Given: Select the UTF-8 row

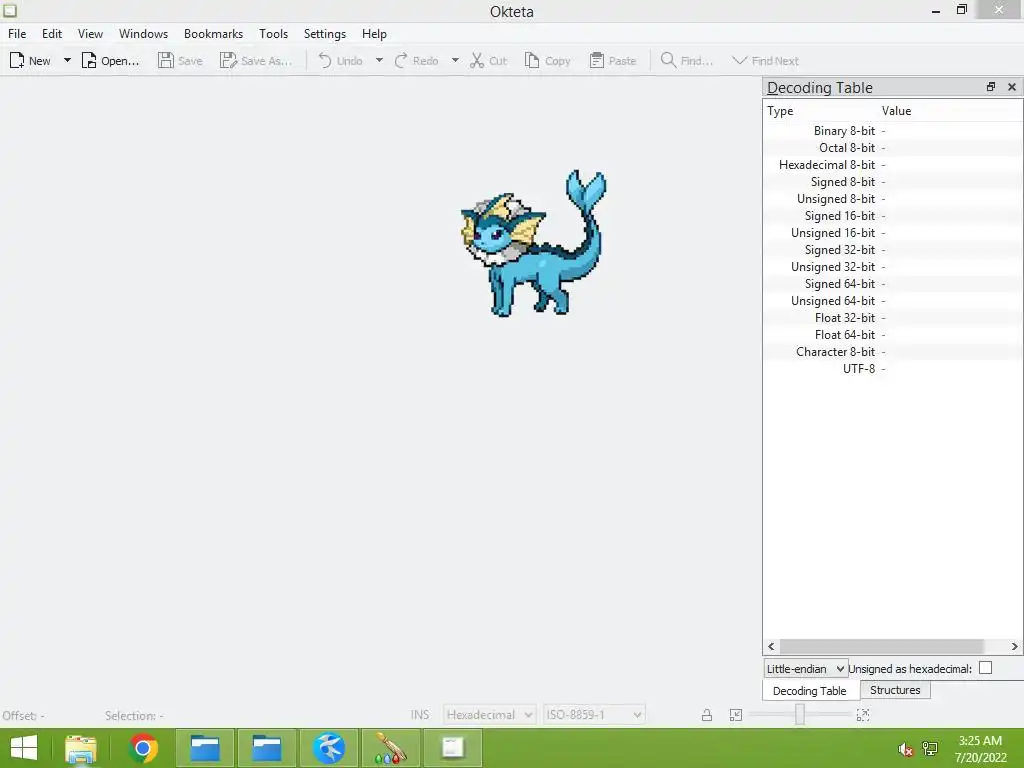Looking at the screenshot, I should click(x=893, y=368).
